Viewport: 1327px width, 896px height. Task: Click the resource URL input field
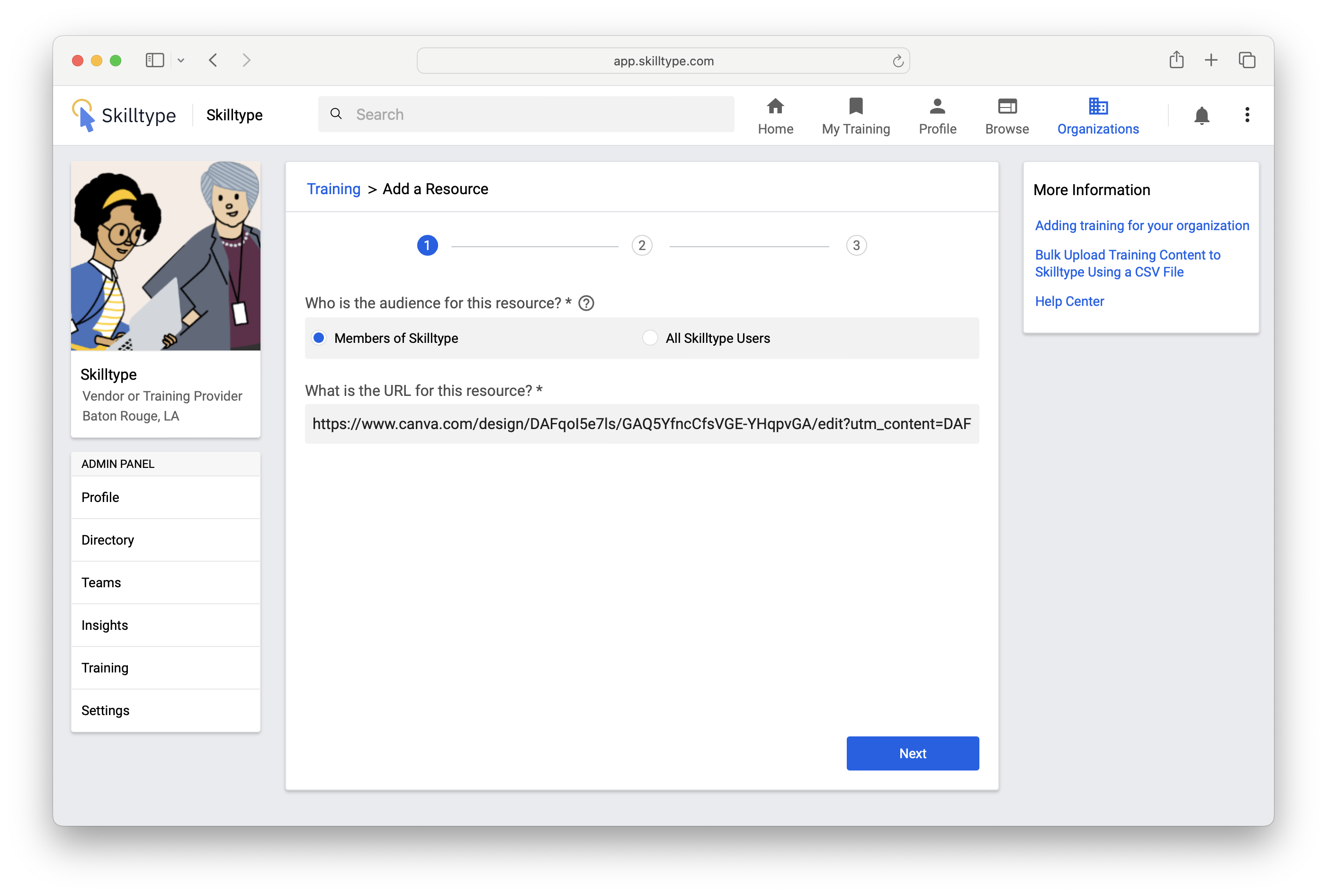[x=641, y=424]
